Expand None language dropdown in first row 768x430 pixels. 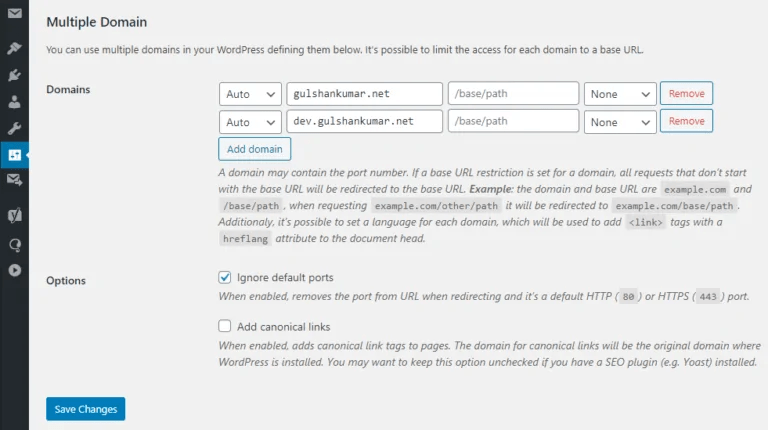click(620, 94)
